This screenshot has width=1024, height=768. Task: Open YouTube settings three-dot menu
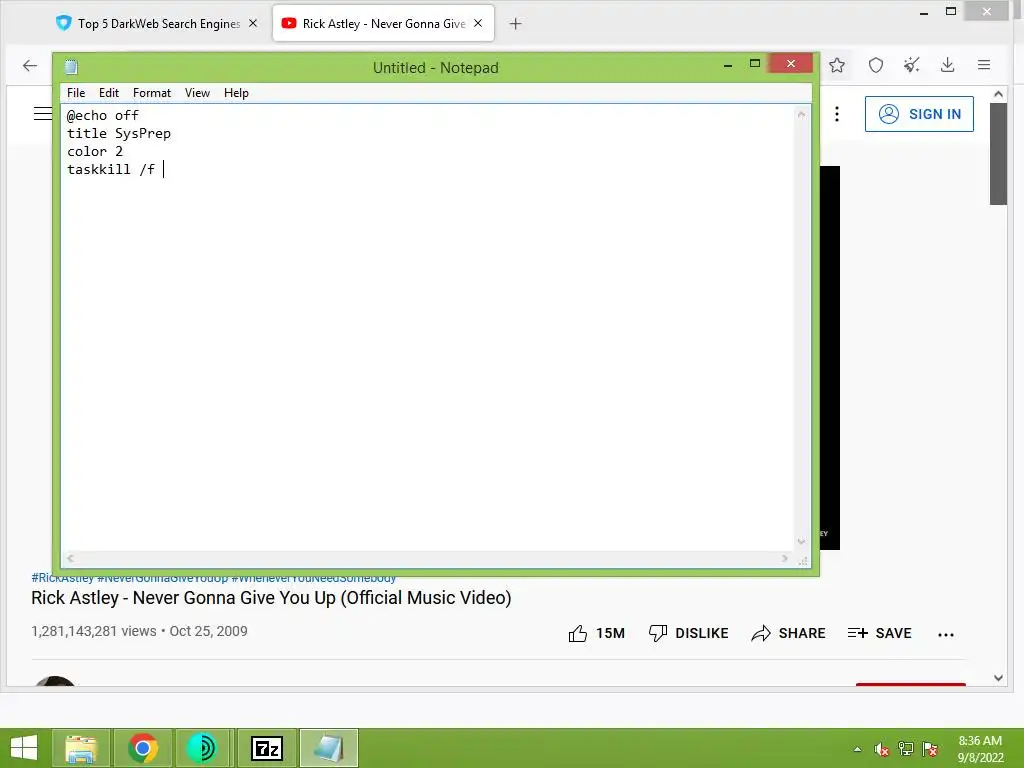point(837,114)
